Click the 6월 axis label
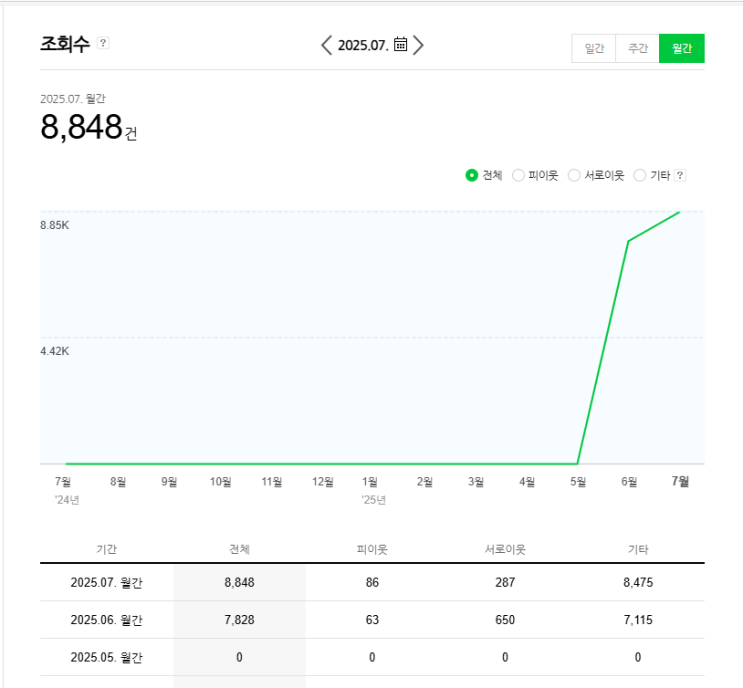Viewport: 743px width, 688px height. click(x=629, y=482)
